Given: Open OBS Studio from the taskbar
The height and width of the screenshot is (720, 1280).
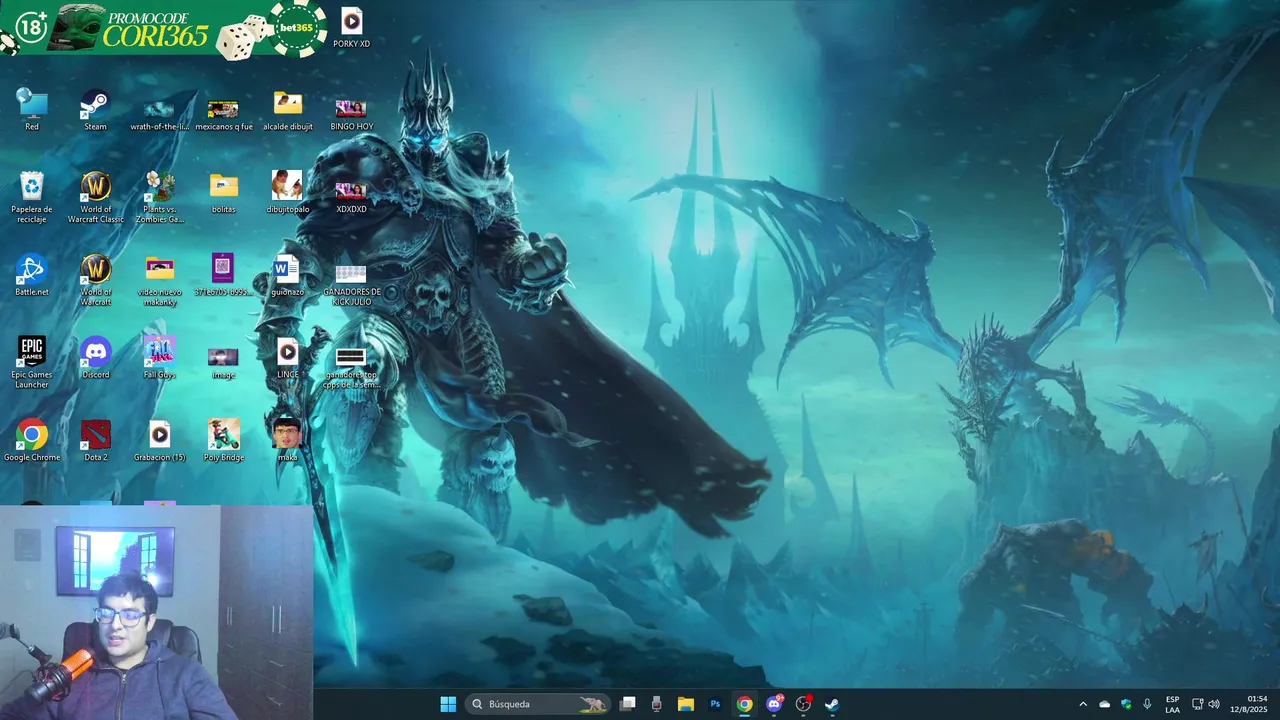Looking at the screenshot, I should pos(803,704).
